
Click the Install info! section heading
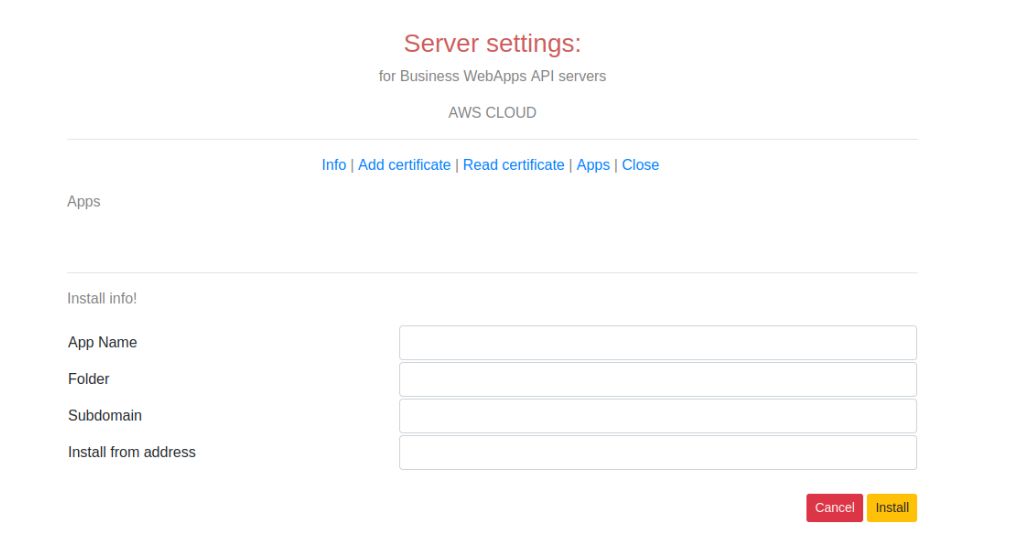click(x=102, y=299)
